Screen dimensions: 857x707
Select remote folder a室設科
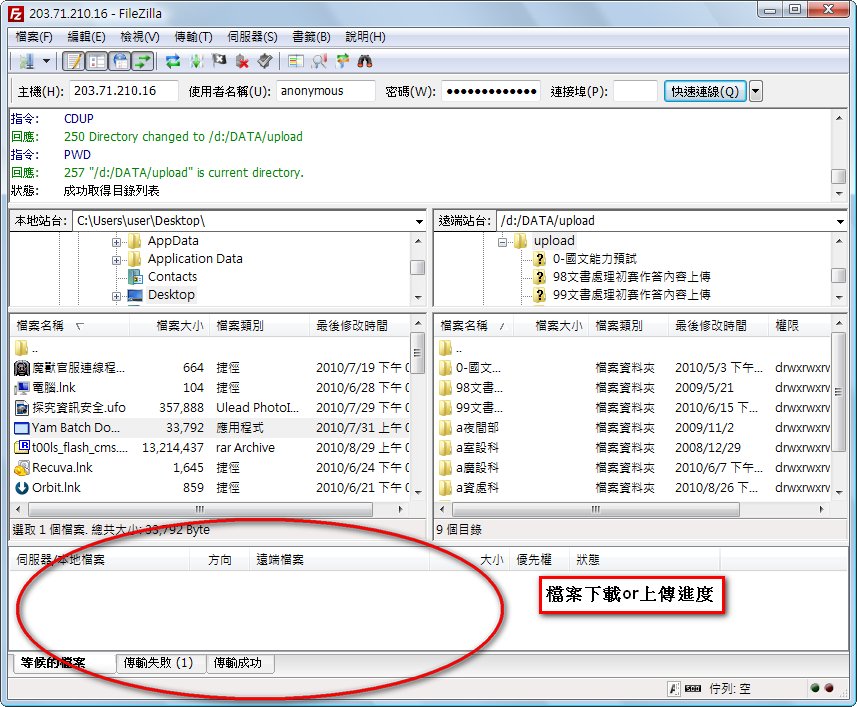634,447
